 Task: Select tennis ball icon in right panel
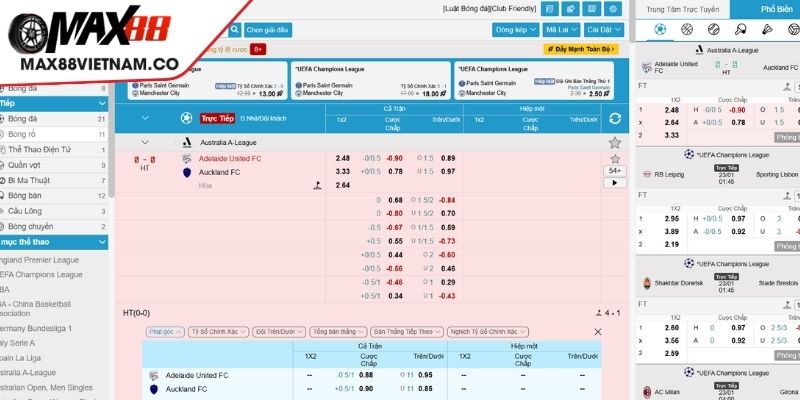pyautogui.click(x=713, y=29)
